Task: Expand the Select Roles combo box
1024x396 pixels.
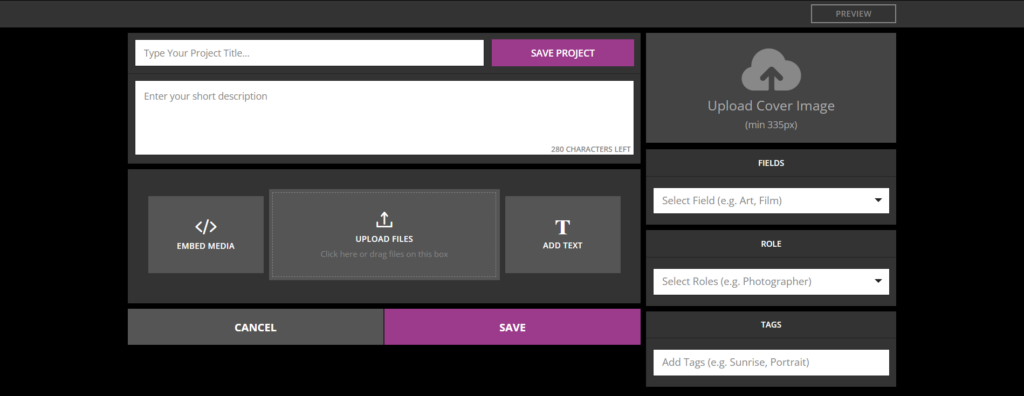Action: (x=771, y=282)
